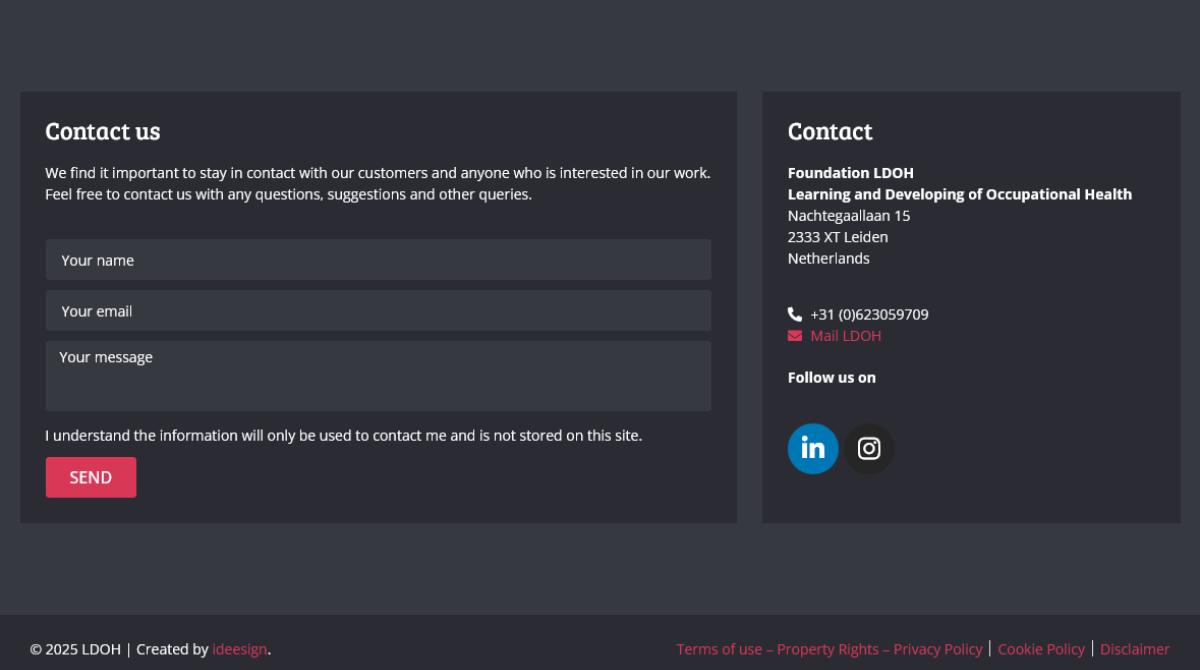Viewport: 1200px width, 670px height.
Task: Click the address line 'Nachtegaallaan 15'
Action: [x=849, y=216]
